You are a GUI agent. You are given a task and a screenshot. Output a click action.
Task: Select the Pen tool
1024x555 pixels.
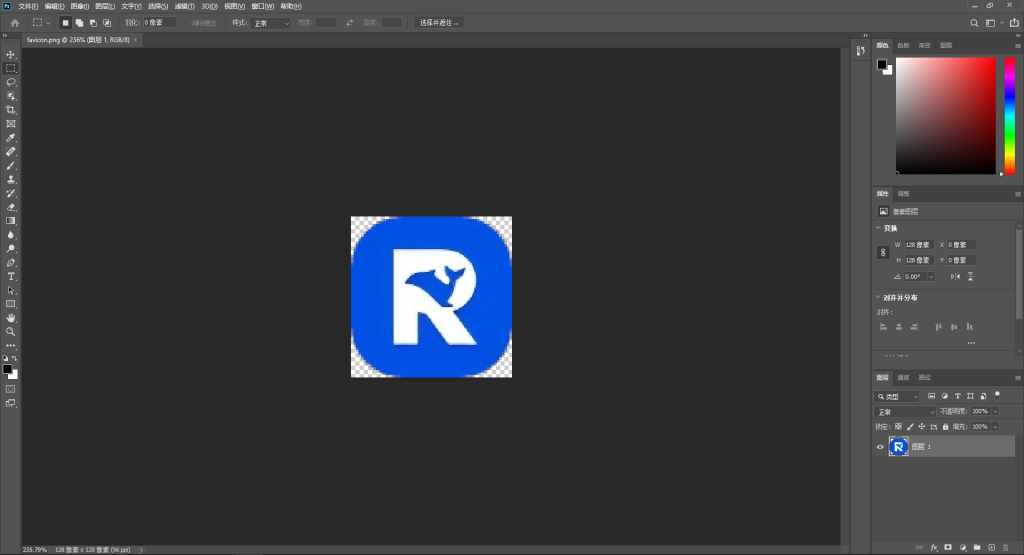tap(10, 262)
